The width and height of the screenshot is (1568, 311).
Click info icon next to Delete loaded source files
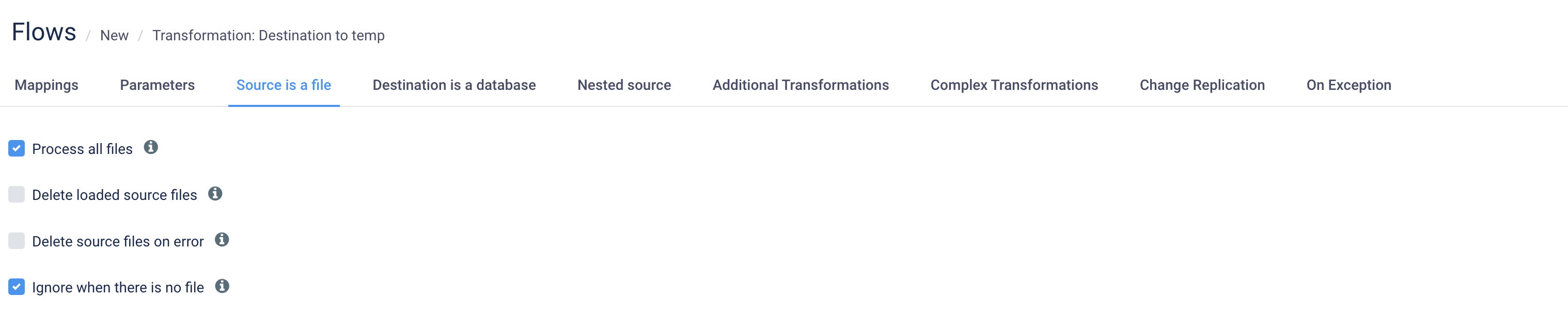tap(215, 194)
